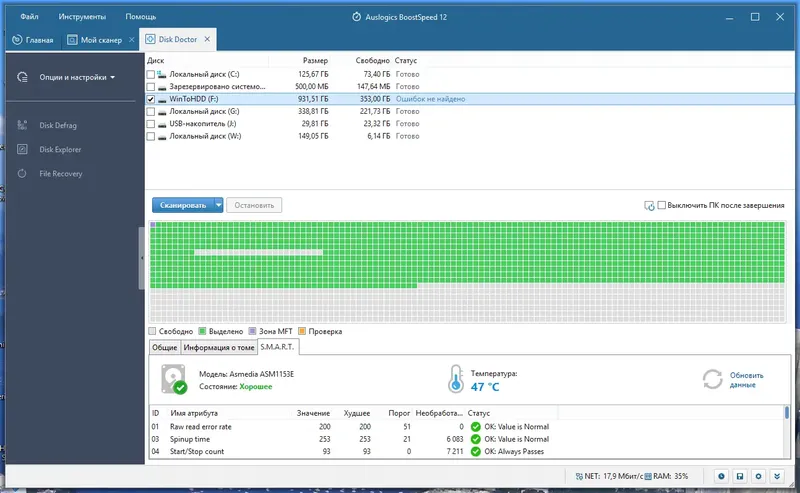The height and width of the screenshot is (493, 800).
Task: Click the green Выделено legend swatch
Action: tap(202, 331)
